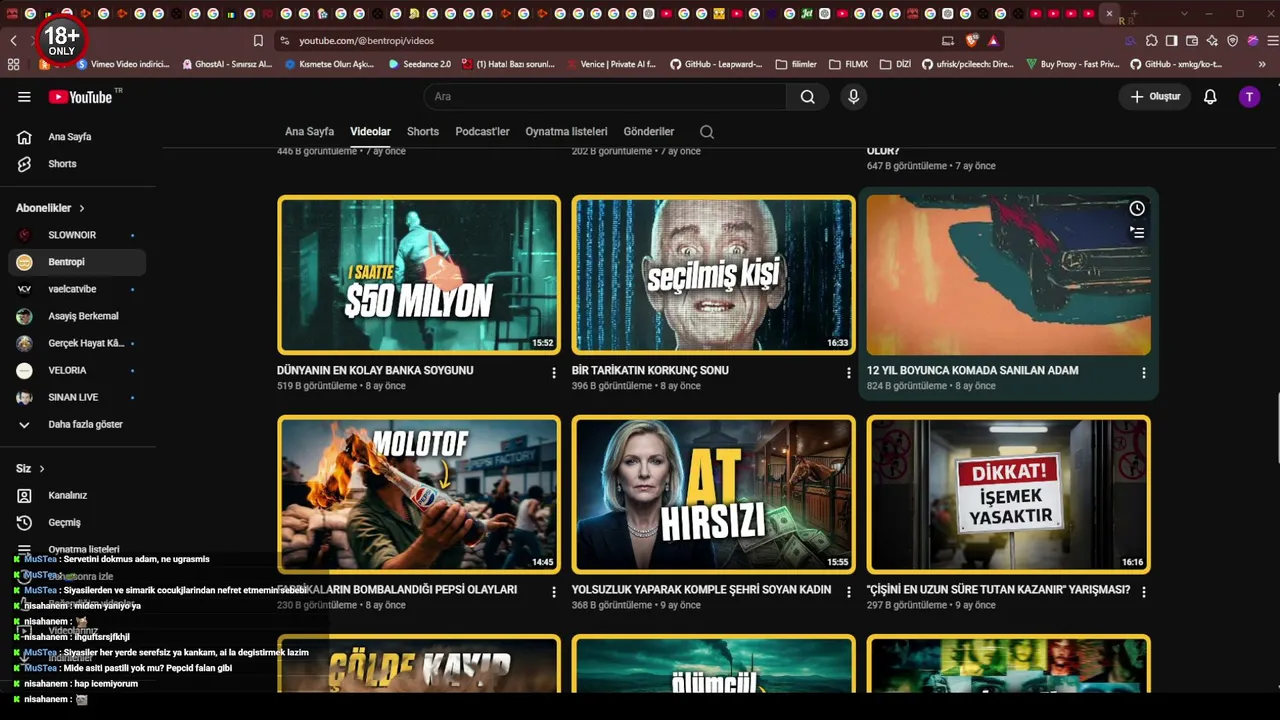Open the account avatar menu
The image size is (1280, 720).
(x=1249, y=97)
